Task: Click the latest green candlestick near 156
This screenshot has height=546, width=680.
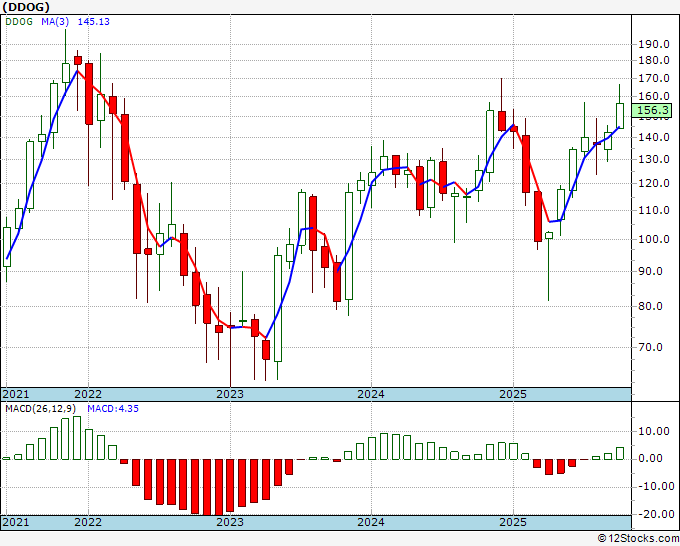Action: (x=619, y=116)
